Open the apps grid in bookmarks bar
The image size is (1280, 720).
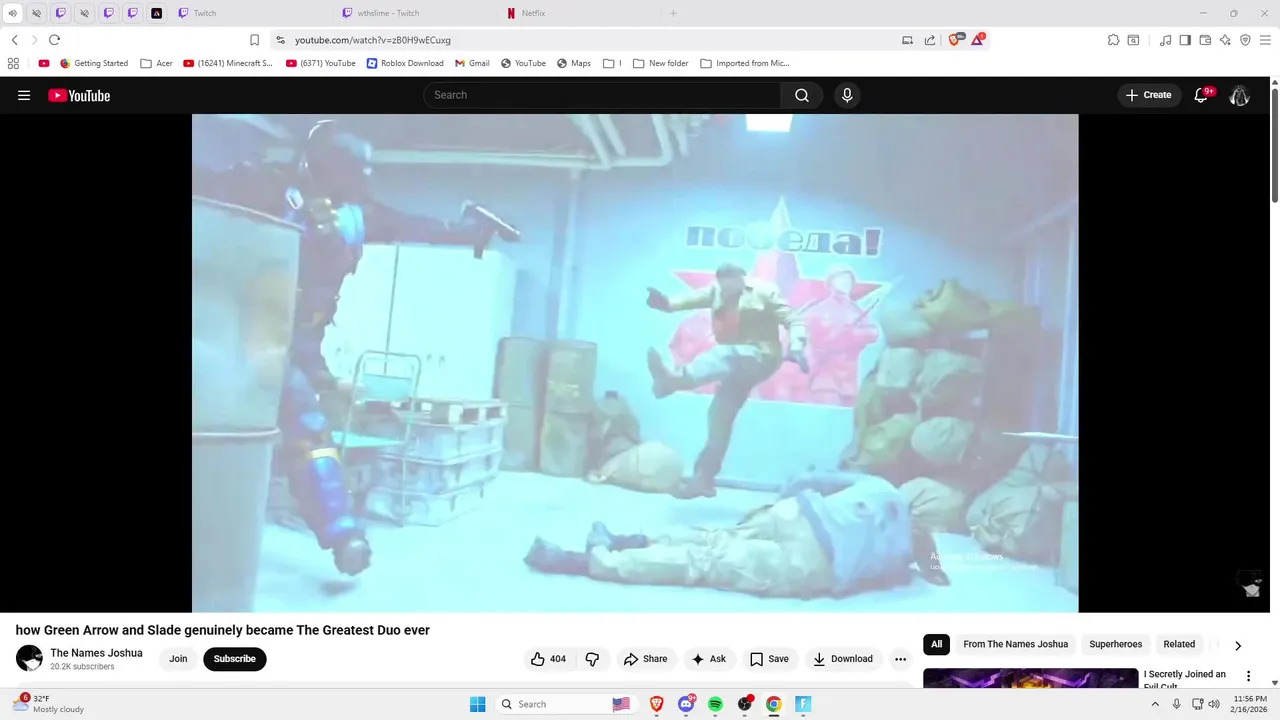[13, 63]
